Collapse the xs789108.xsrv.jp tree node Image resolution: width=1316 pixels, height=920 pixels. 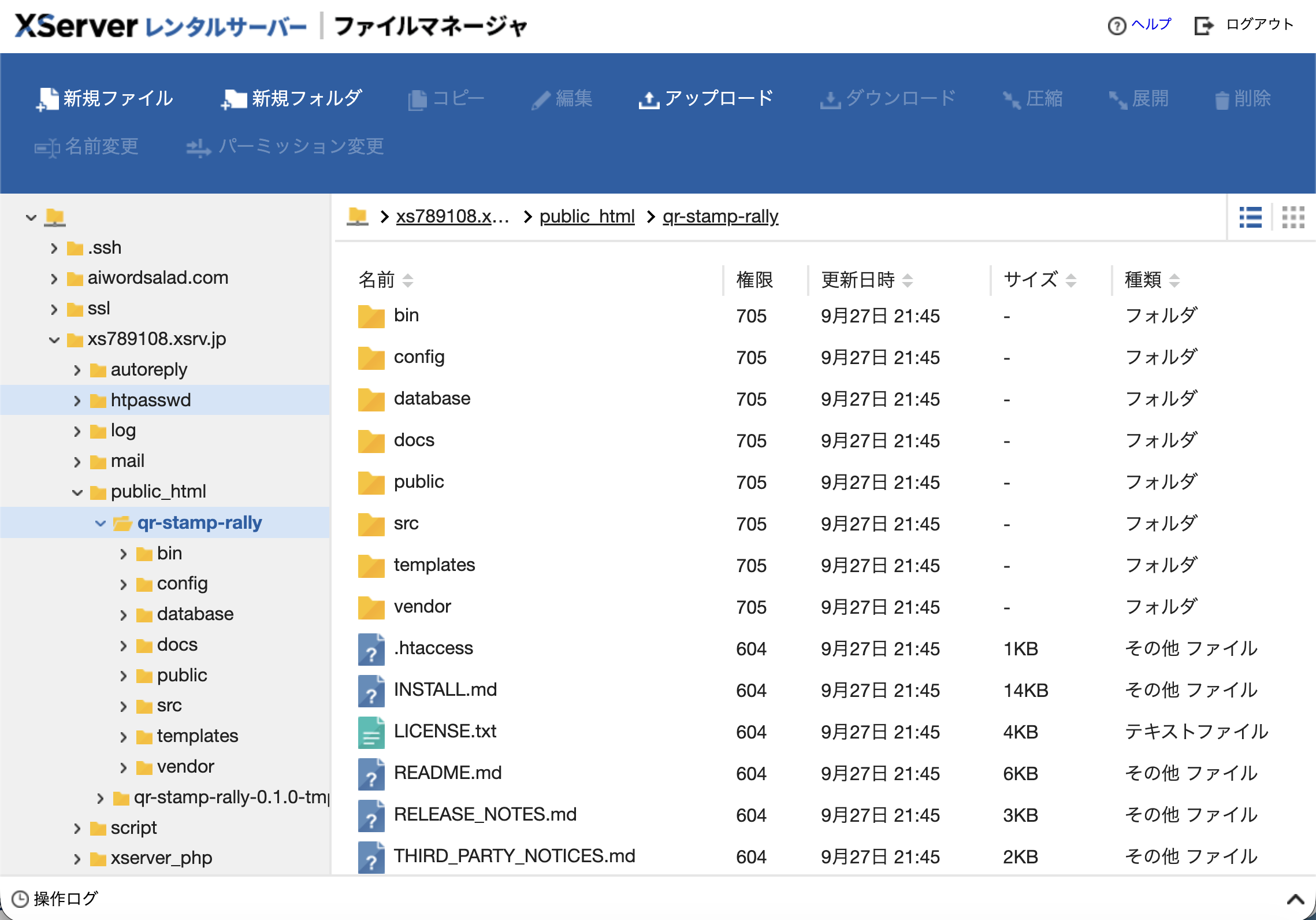pyautogui.click(x=54, y=340)
